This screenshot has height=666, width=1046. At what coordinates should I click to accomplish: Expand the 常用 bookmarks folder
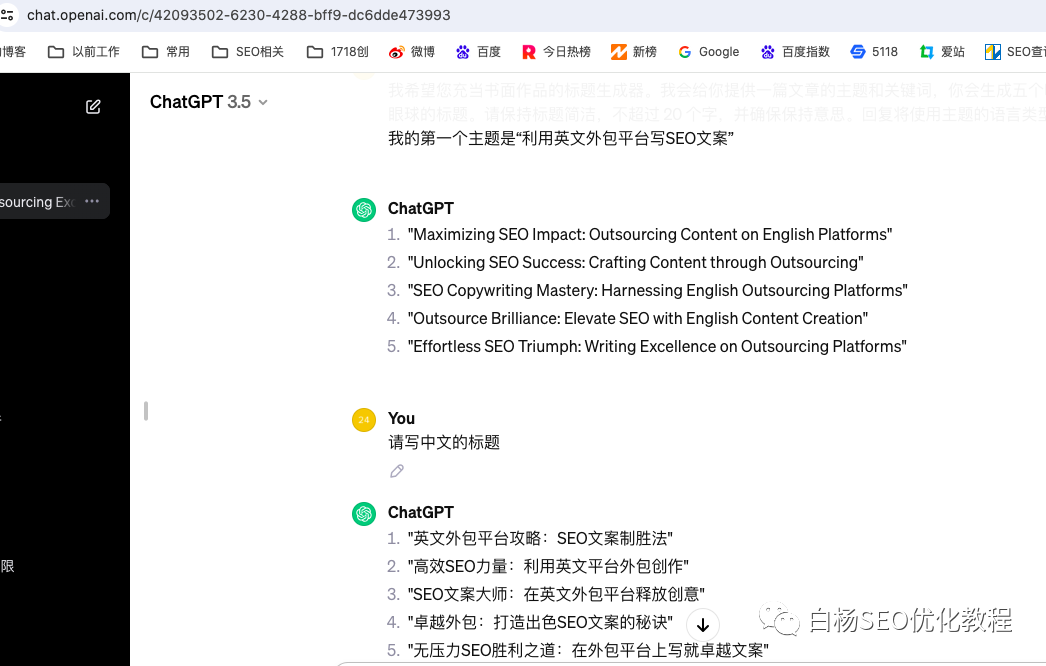tap(165, 51)
